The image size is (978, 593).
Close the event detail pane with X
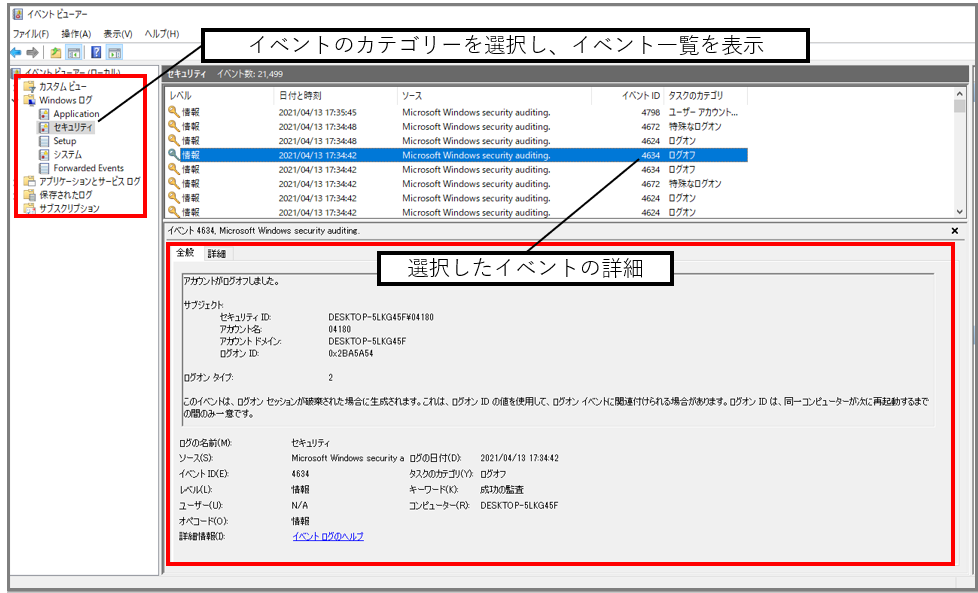click(954, 231)
